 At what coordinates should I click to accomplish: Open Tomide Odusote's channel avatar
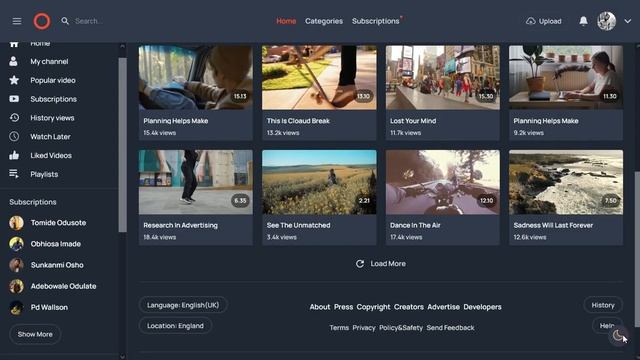pyautogui.click(x=16, y=223)
